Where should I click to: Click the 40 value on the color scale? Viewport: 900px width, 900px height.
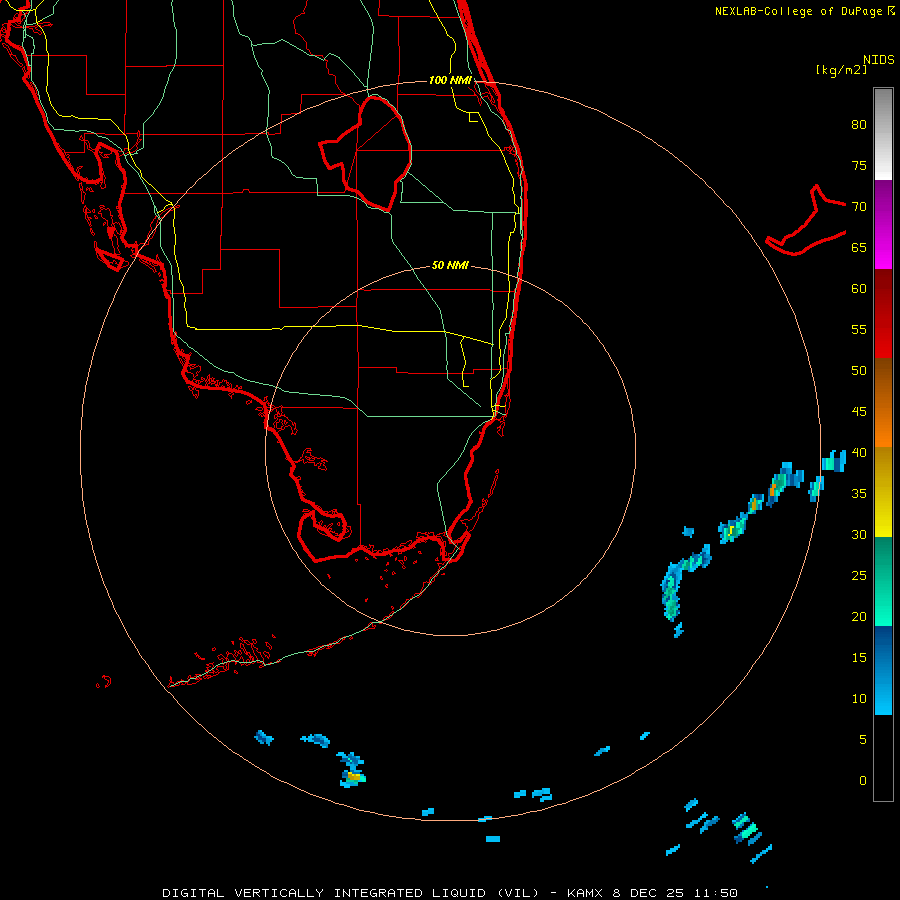pyautogui.click(x=859, y=452)
